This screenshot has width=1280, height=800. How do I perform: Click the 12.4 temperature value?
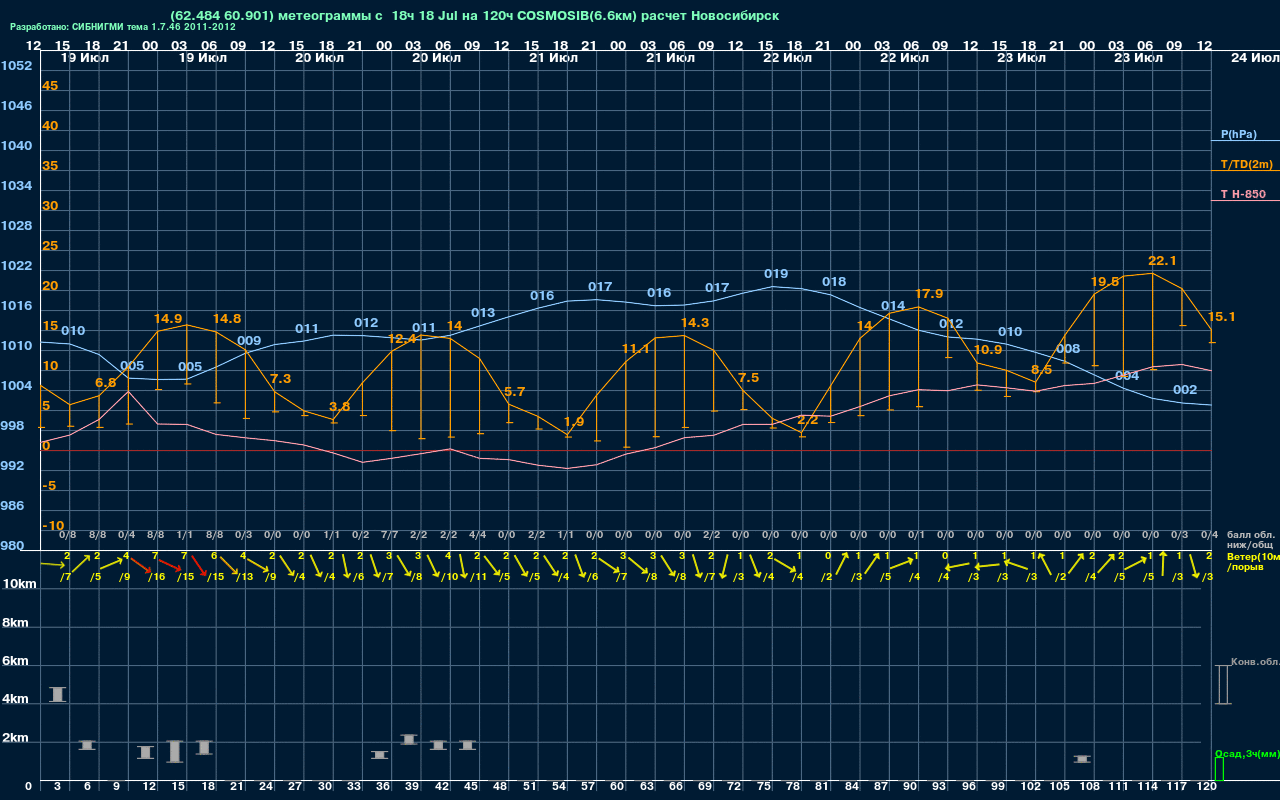402,339
